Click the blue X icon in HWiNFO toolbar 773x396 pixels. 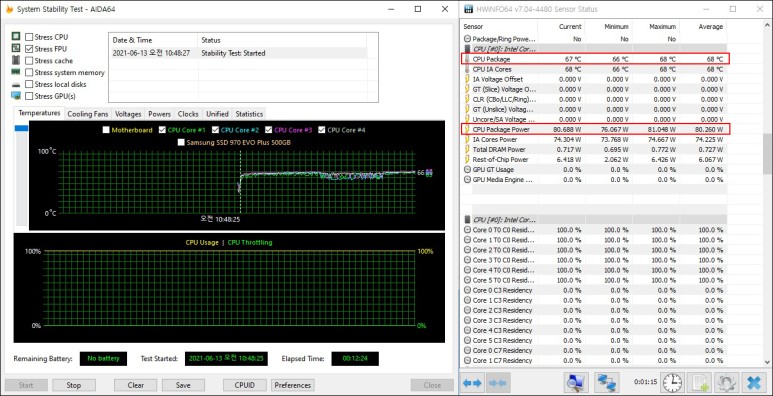coord(754,383)
